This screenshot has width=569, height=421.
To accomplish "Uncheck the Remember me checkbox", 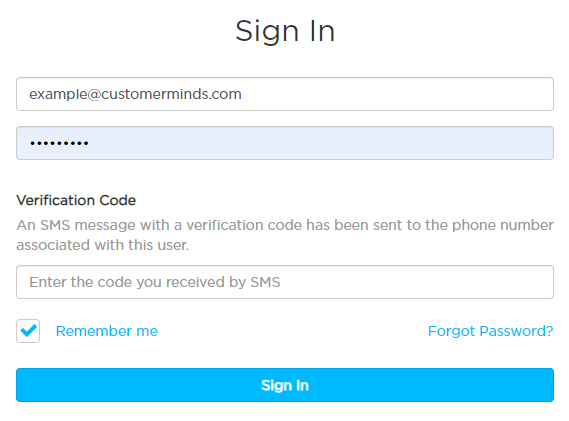I will pyautogui.click(x=28, y=331).
